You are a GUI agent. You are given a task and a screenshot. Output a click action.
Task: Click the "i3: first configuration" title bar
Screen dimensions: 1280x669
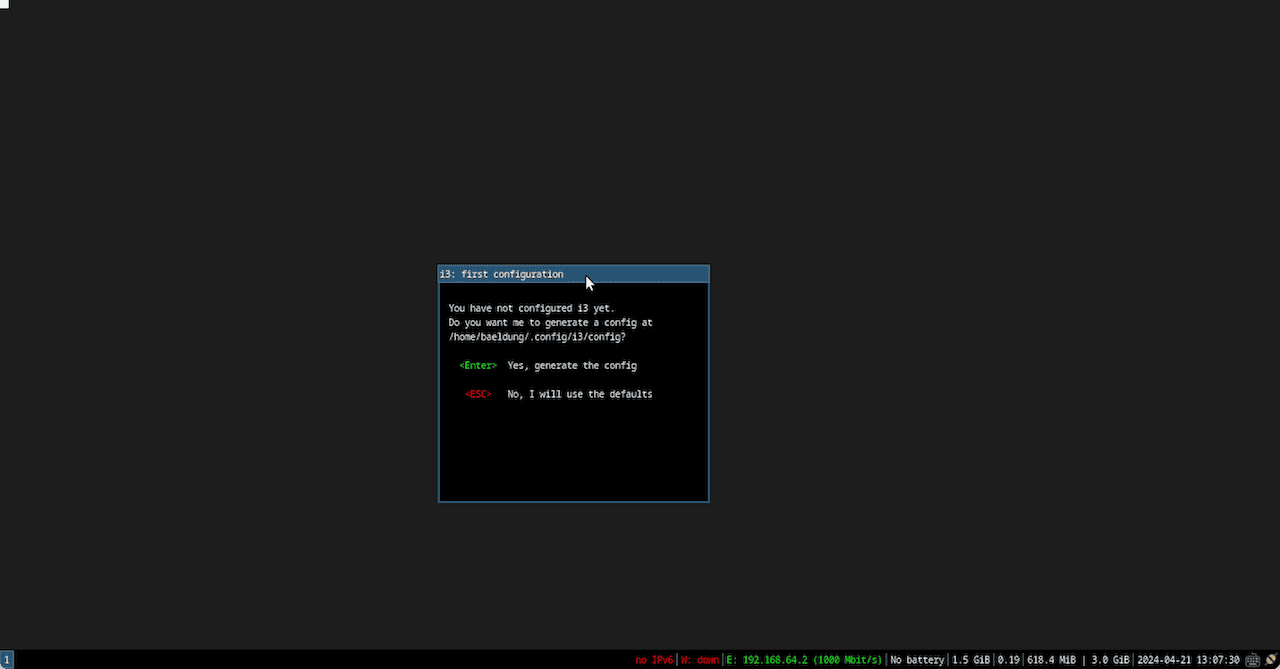tap(574, 274)
